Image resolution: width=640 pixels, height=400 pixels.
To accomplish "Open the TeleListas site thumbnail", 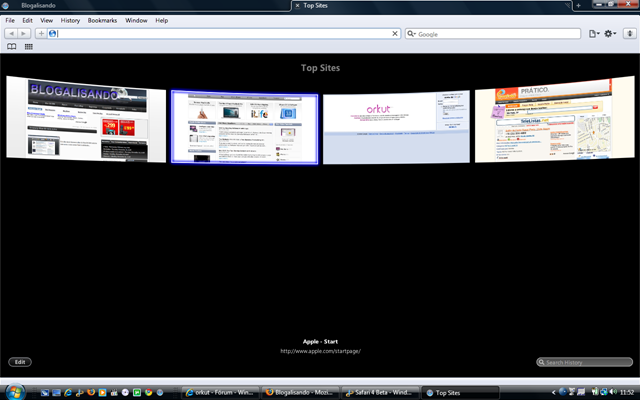I will point(555,119).
